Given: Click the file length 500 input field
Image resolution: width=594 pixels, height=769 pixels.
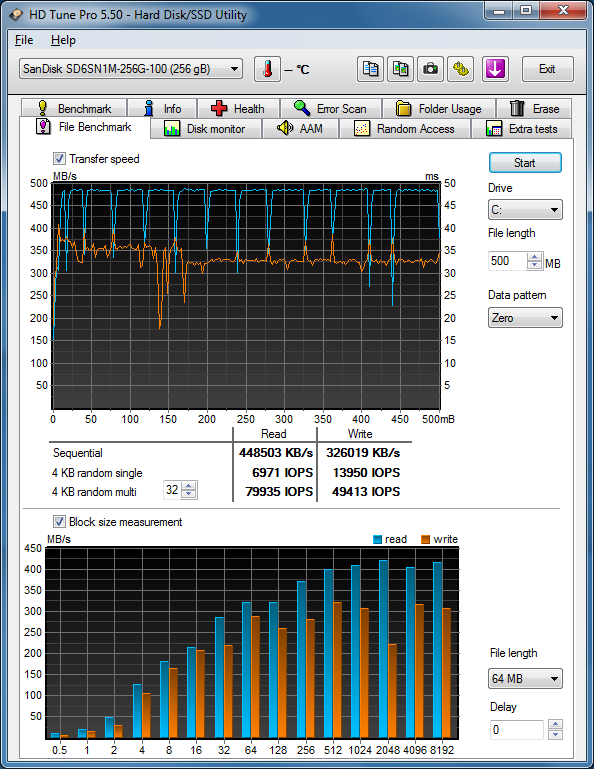Looking at the screenshot, I should [x=508, y=261].
